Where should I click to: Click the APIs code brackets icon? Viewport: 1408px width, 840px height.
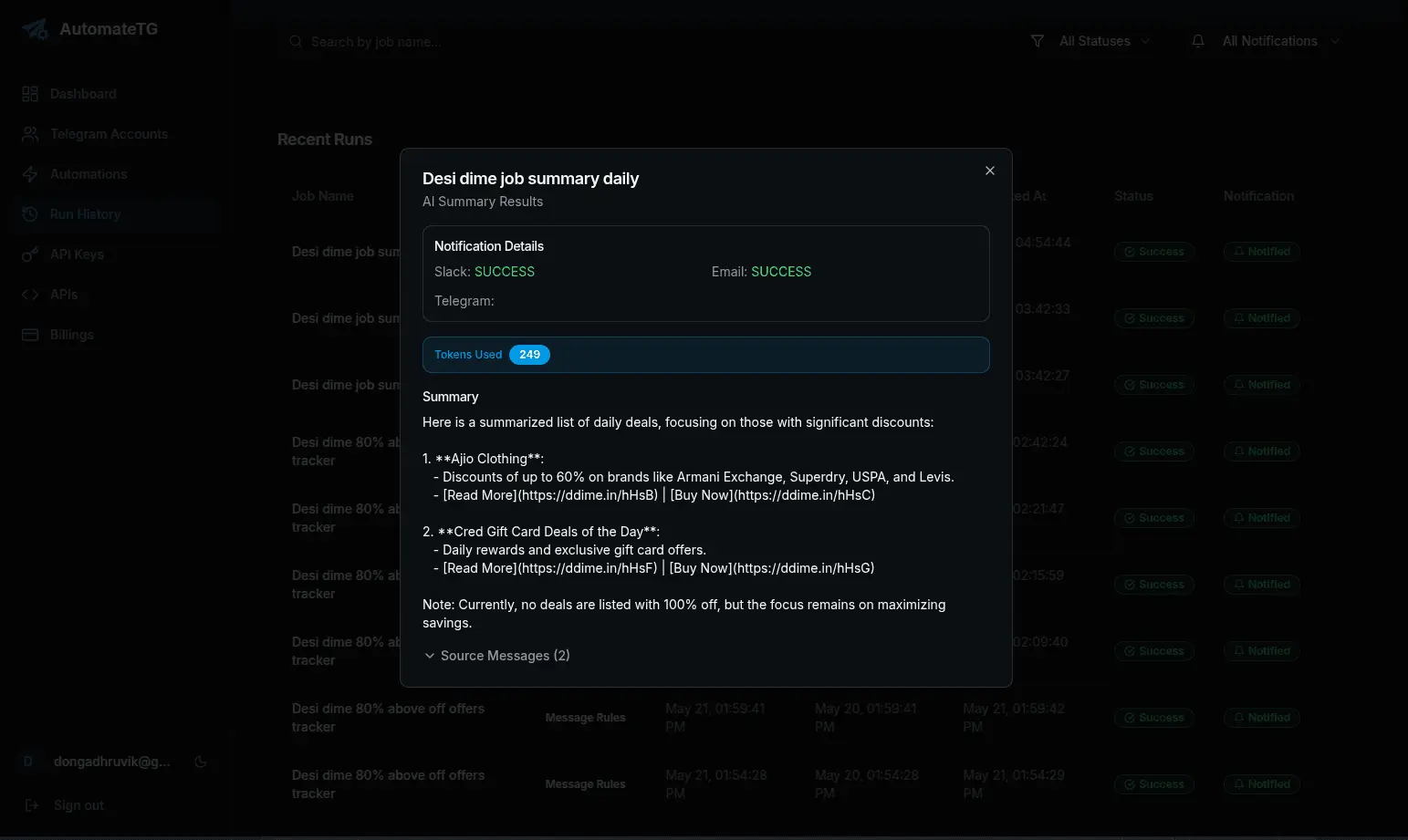pos(30,295)
